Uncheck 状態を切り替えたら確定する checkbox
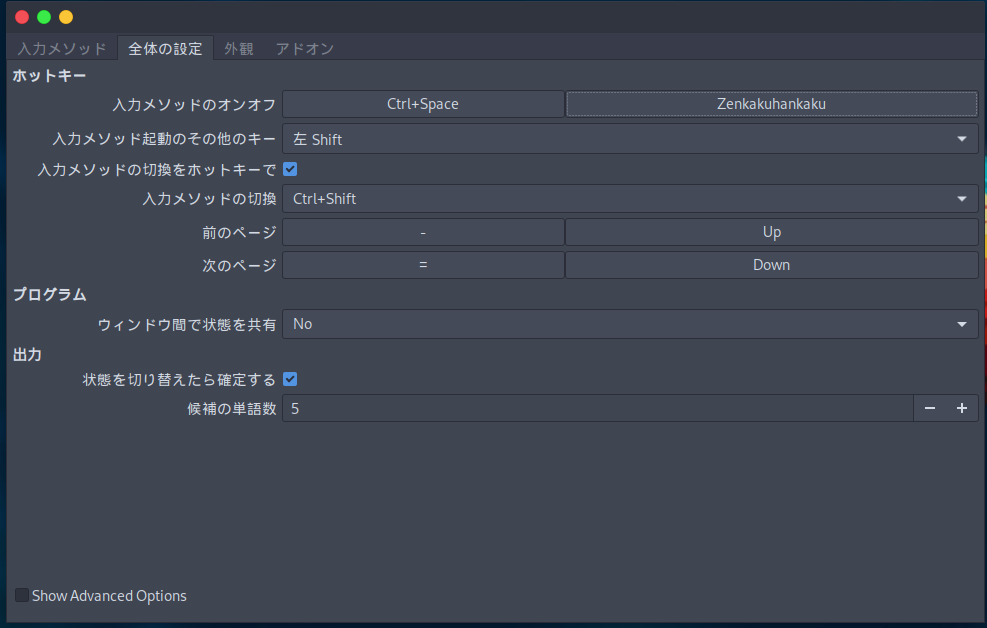 pyautogui.click(x=290, y=379)
